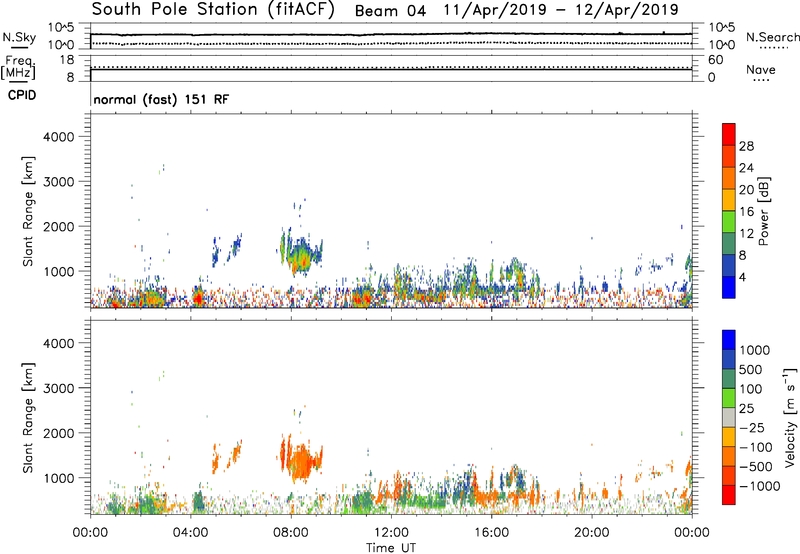Click the N.Sky legend label
Screen dimensions: 800x554
point(19,37)
